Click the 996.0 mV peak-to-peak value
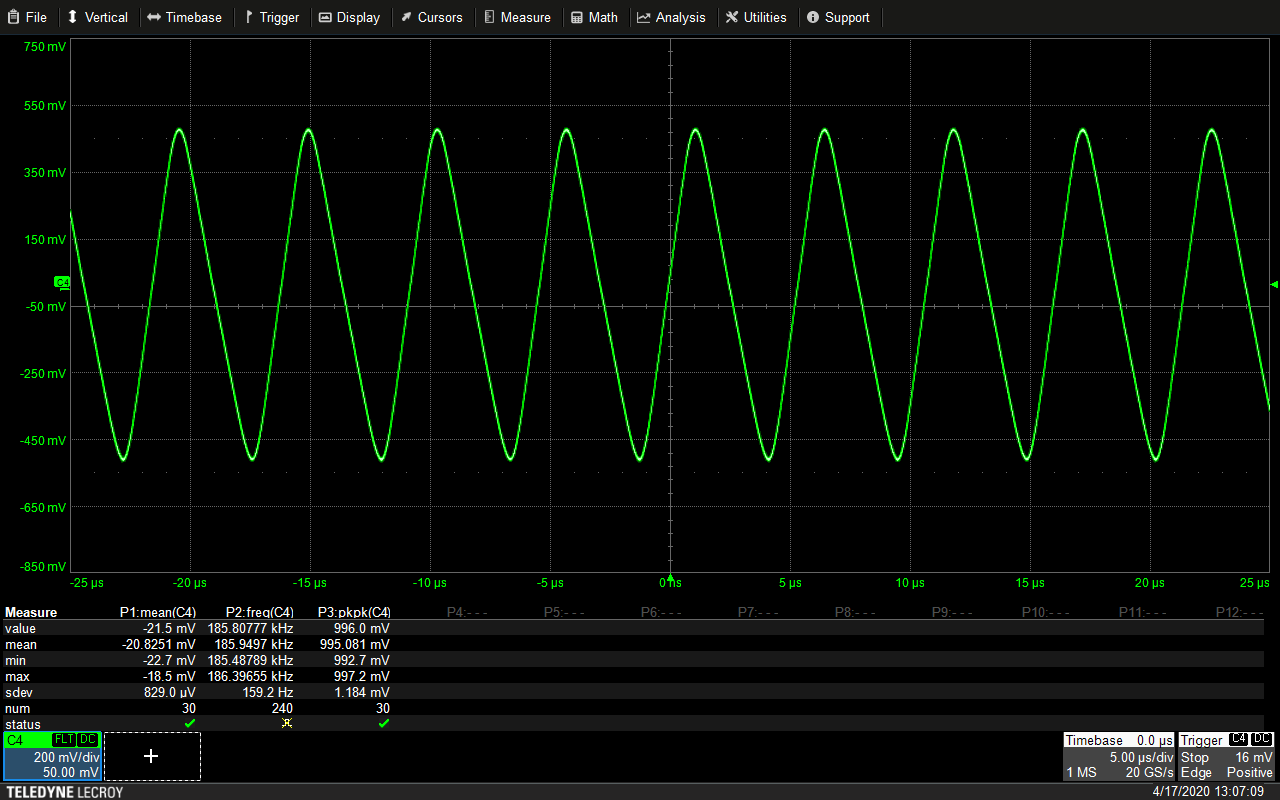1280x800 pixels. pos(360,628)
